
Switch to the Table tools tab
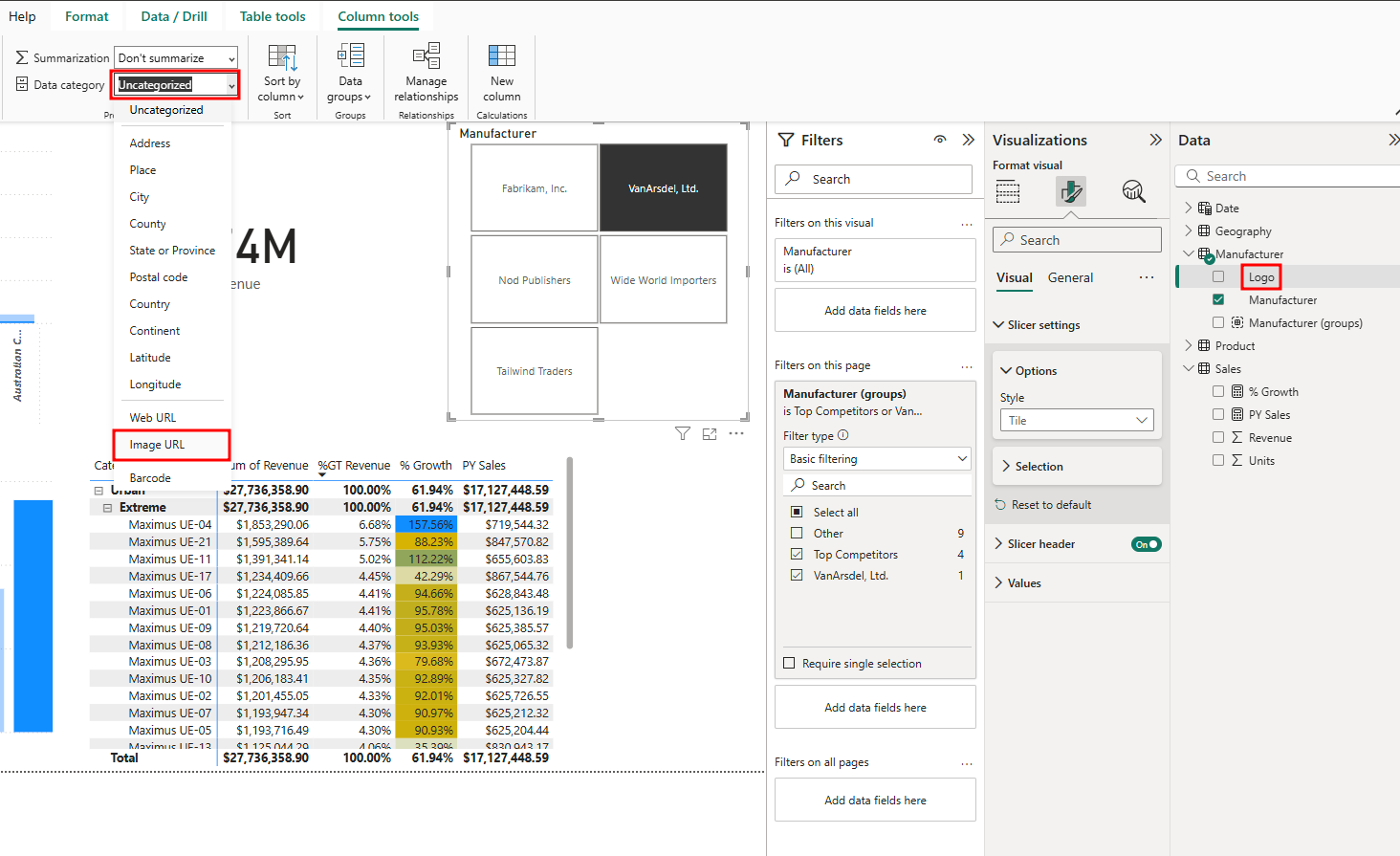pyautogui.click(x=273, y=16)
